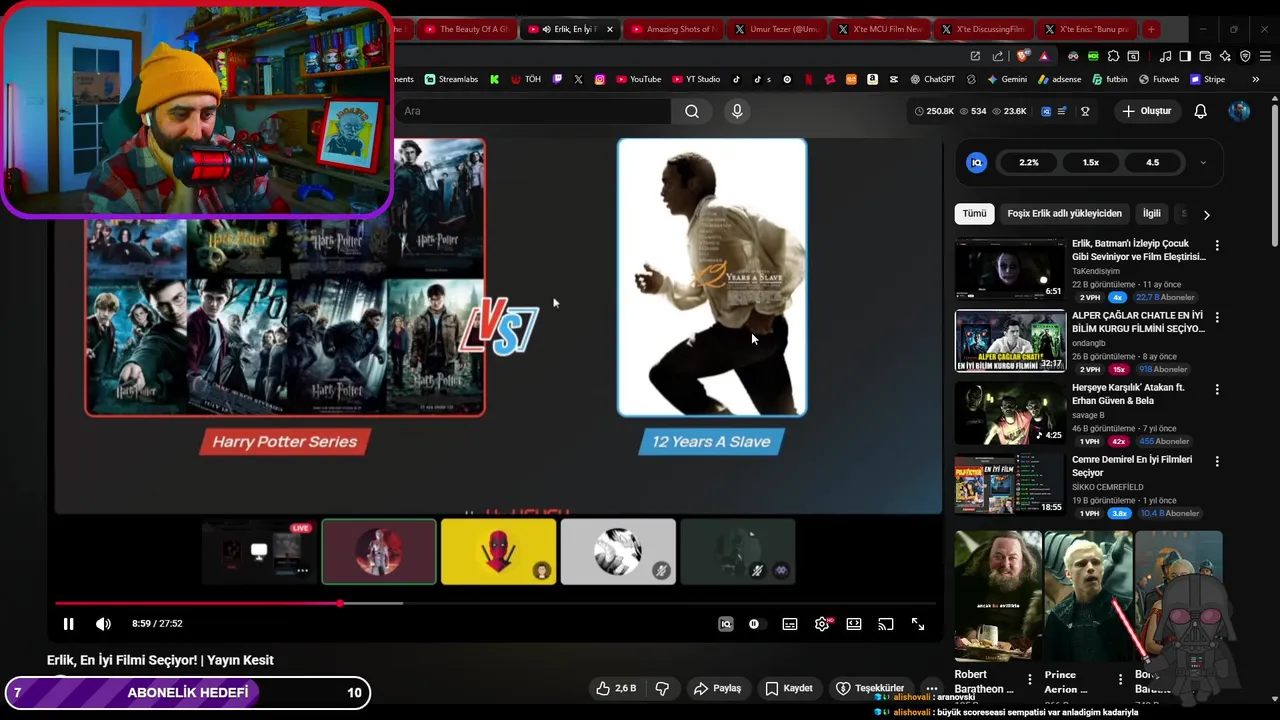Open the Stripe bookmark

point(1207,79)
